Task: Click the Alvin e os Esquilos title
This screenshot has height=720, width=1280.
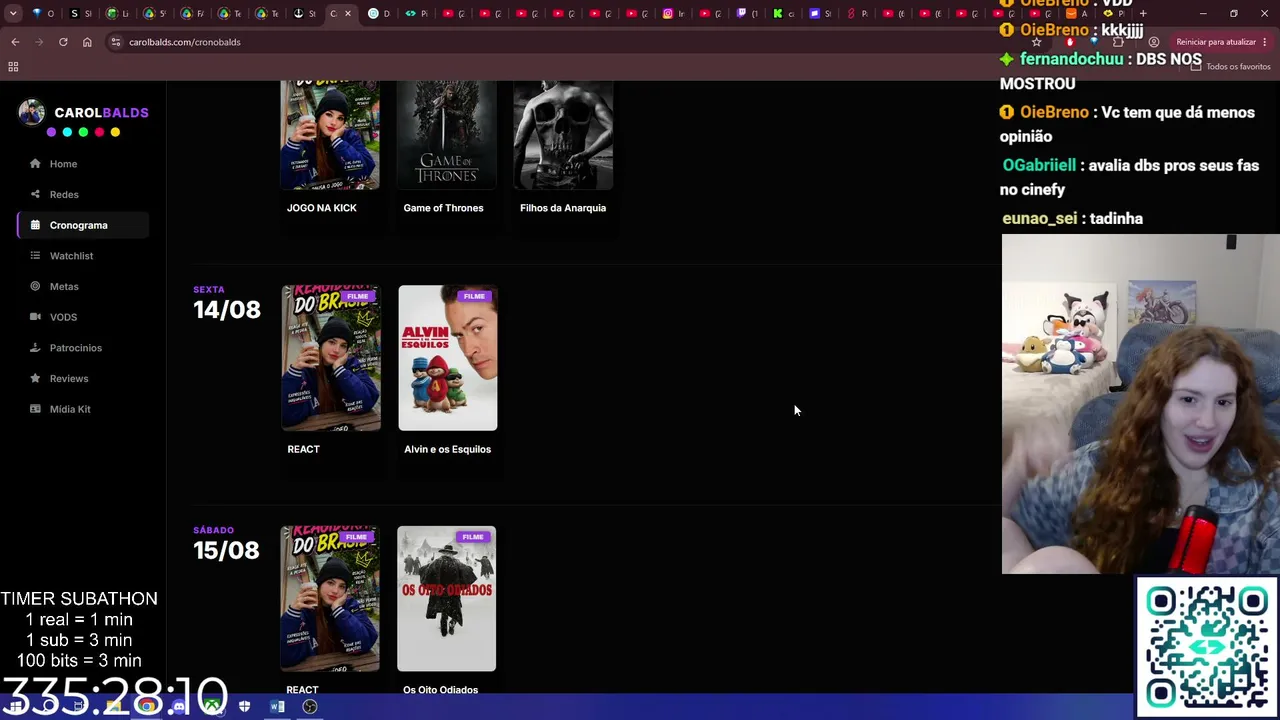Action: tap(447, 449)
